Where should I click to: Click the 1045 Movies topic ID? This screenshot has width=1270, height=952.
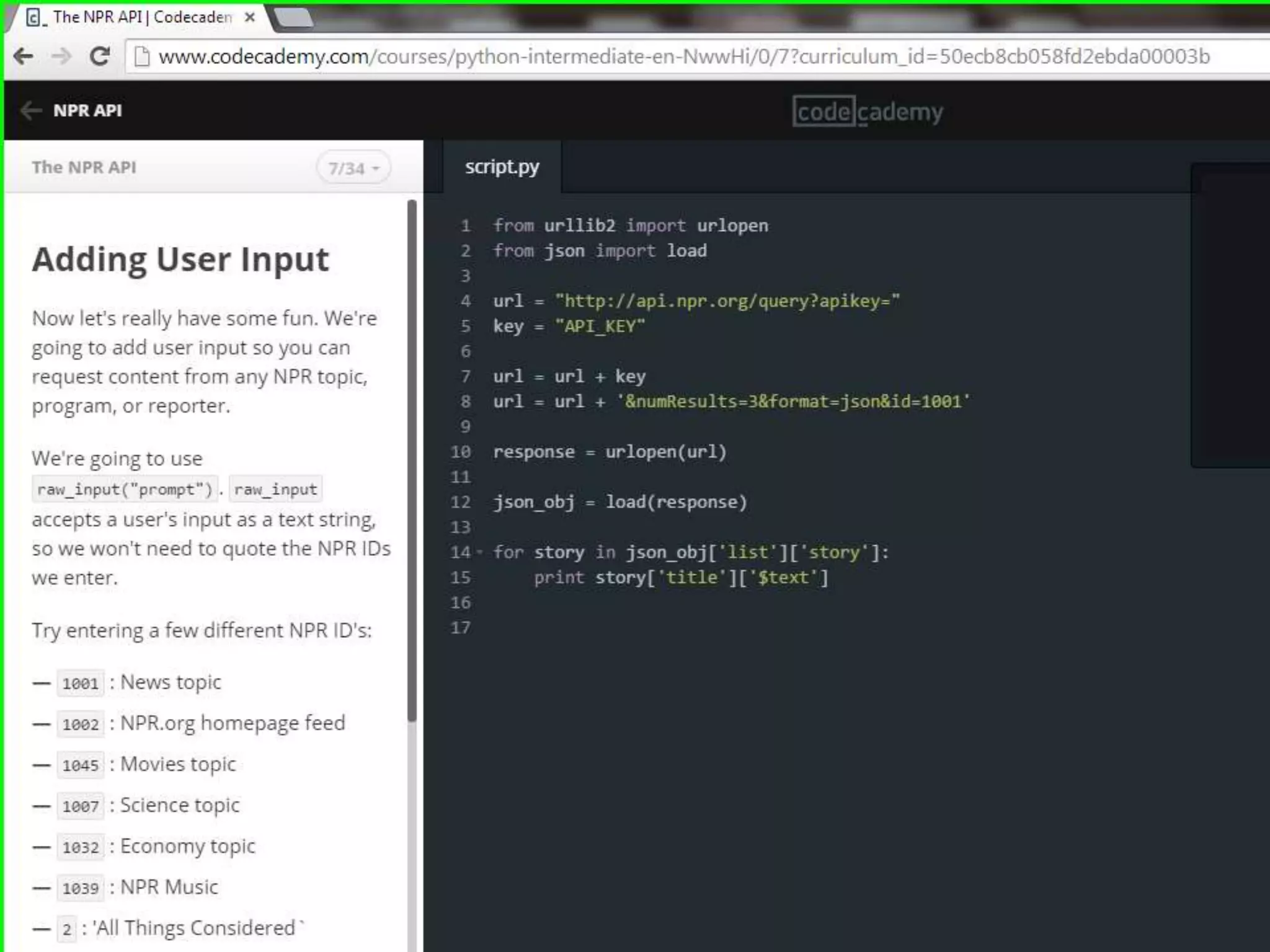point(81,765)
